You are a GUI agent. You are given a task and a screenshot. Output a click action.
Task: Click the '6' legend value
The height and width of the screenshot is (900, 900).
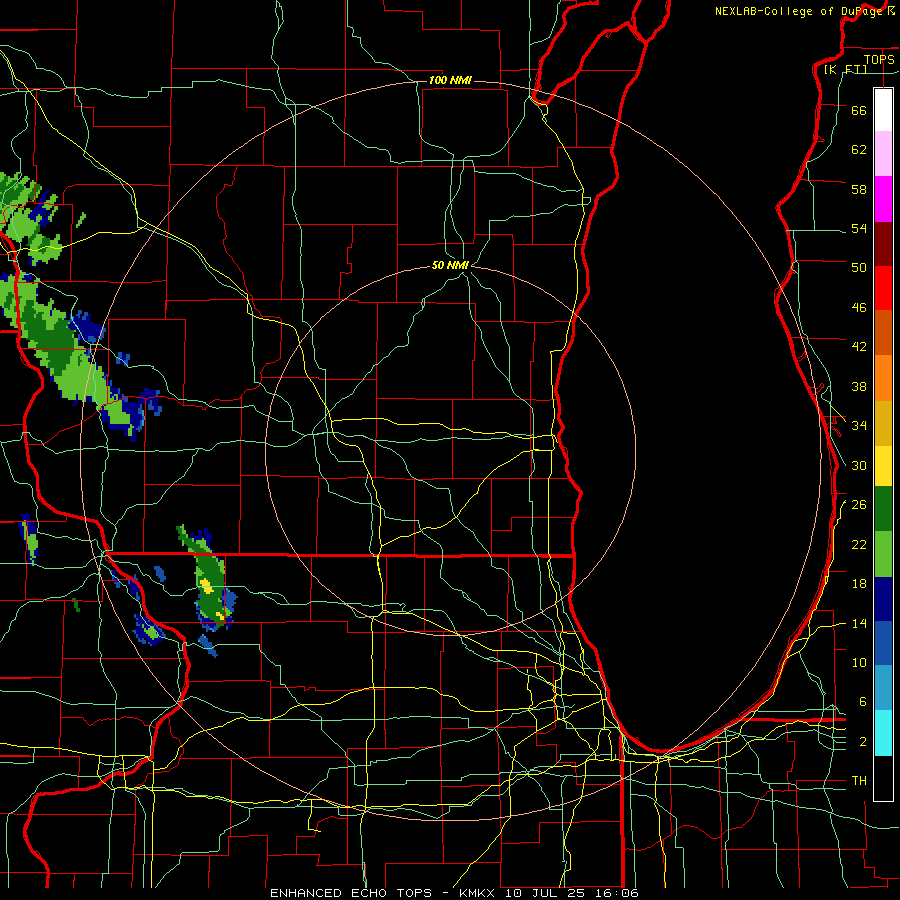[x=863, y=701]
